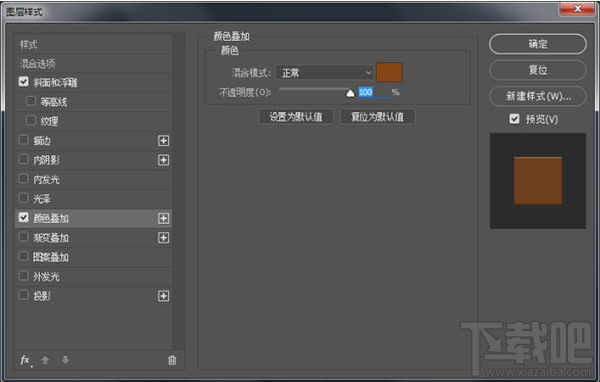Image resolution: width=600 pixels, height=382 pixels.
Task: Add another 描边 effect via plus icon
Action: pos(163,140)
